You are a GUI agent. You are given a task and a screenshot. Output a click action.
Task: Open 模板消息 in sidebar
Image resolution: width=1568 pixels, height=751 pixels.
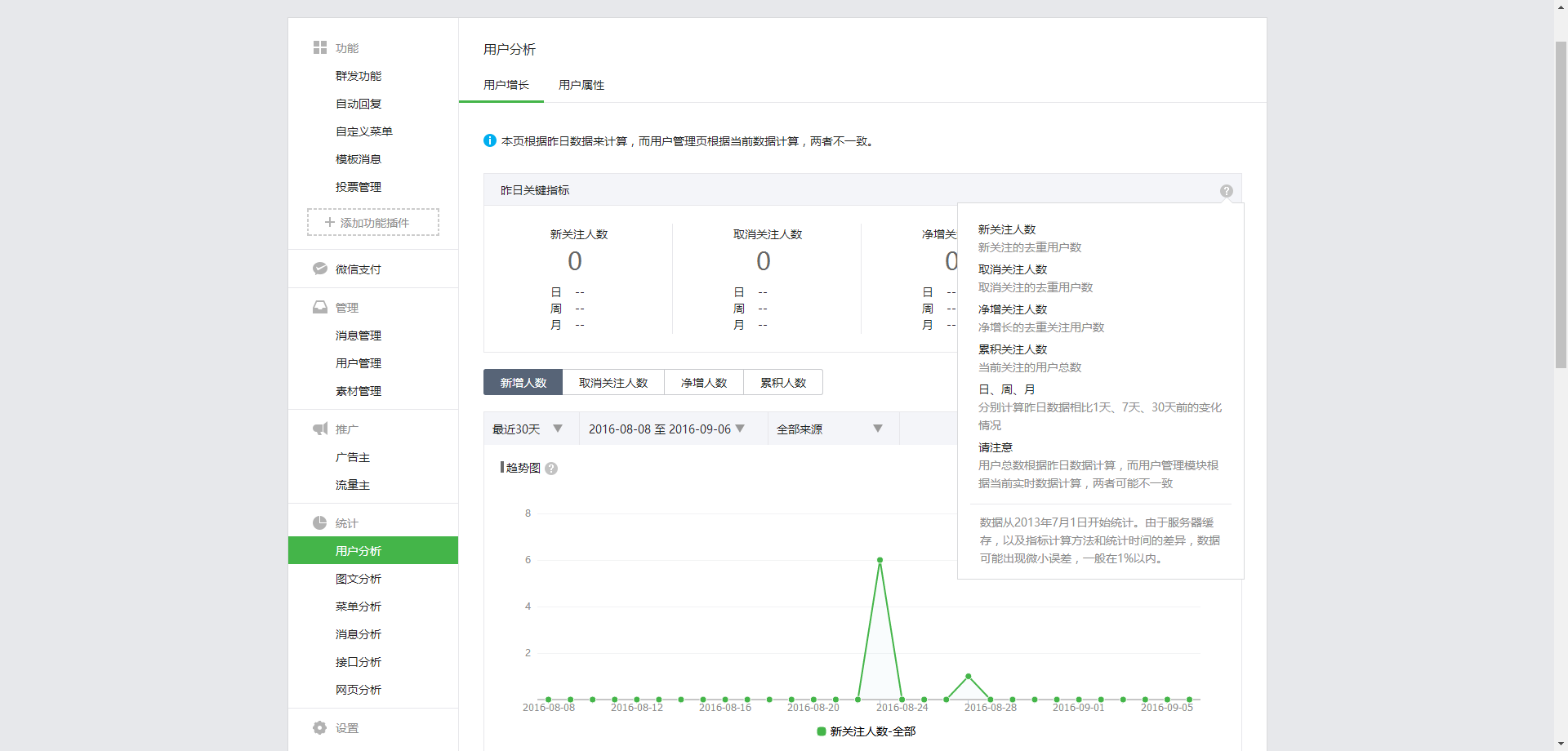pos(359,159)
